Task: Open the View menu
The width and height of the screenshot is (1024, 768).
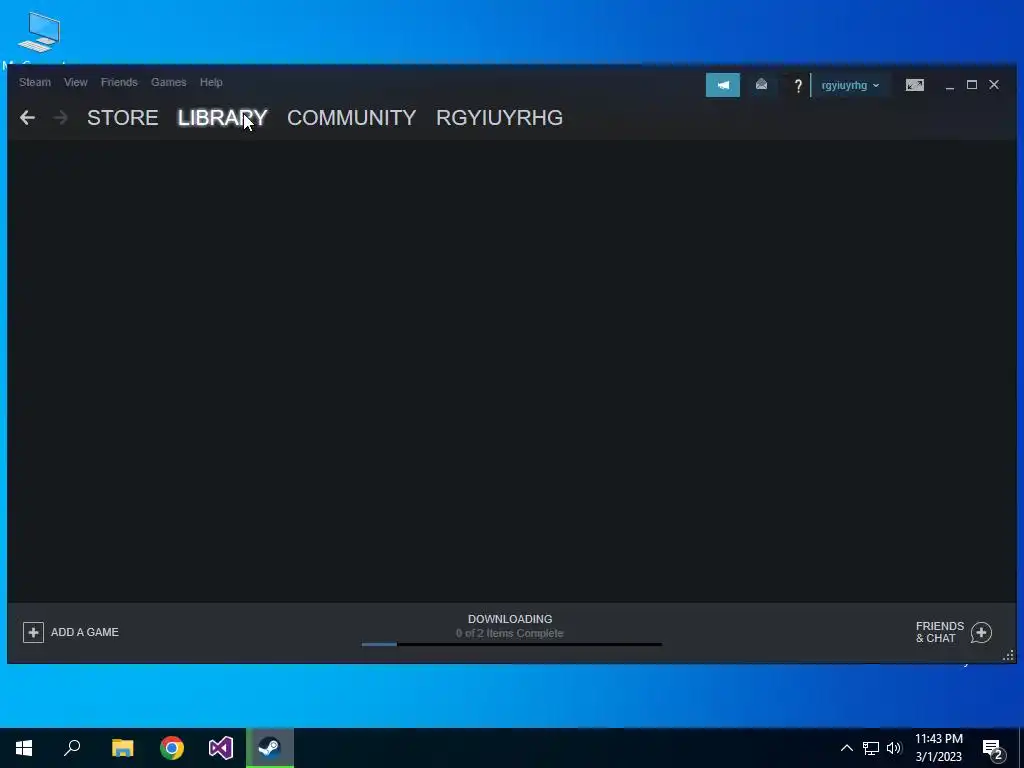Action: coord(76,82)
